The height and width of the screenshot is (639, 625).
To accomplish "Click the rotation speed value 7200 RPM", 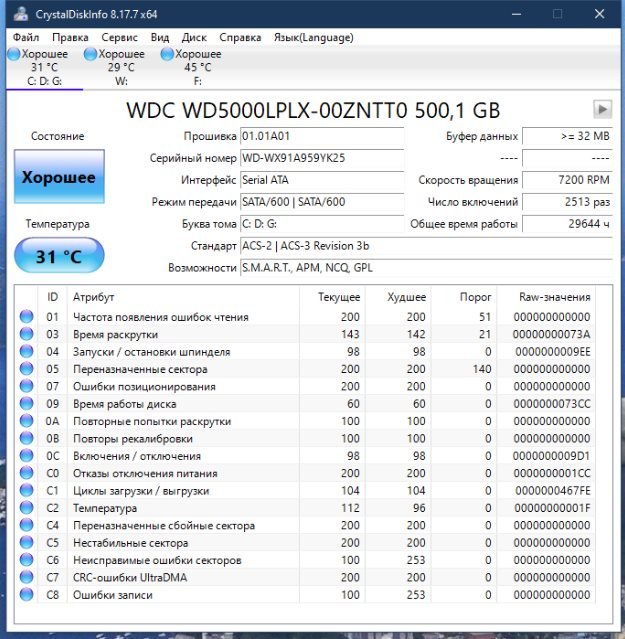I will click(567, 180).
